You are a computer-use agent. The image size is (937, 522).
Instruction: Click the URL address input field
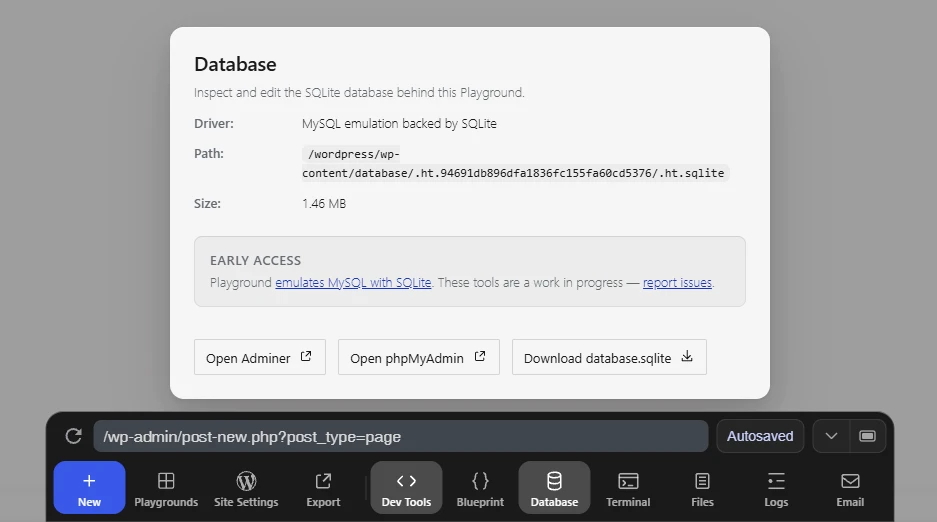pos(401,437)
